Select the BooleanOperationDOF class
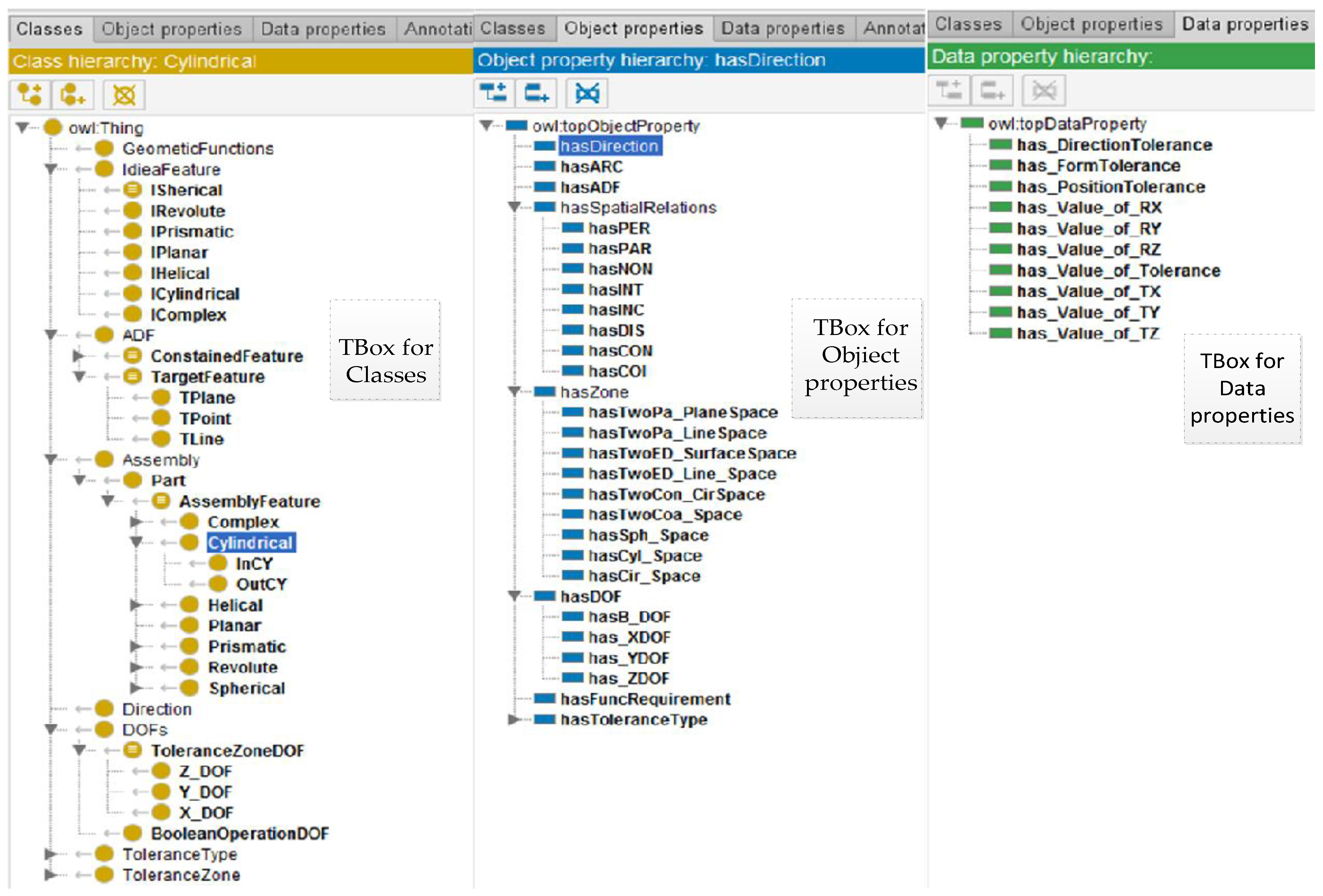 pyautogui.click(x=239, y=833)
